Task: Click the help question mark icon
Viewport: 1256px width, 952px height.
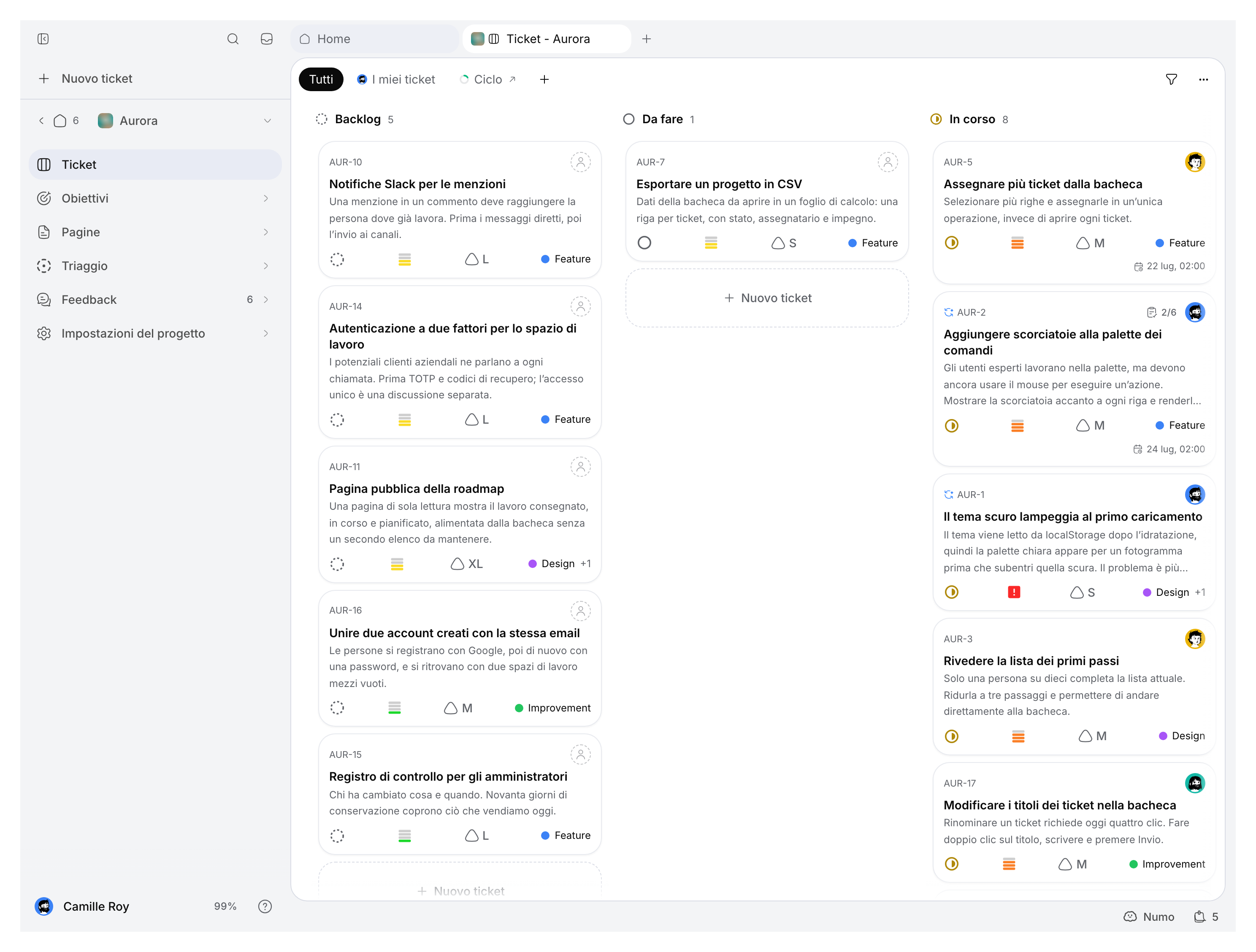Action: [x=265, y=906]
